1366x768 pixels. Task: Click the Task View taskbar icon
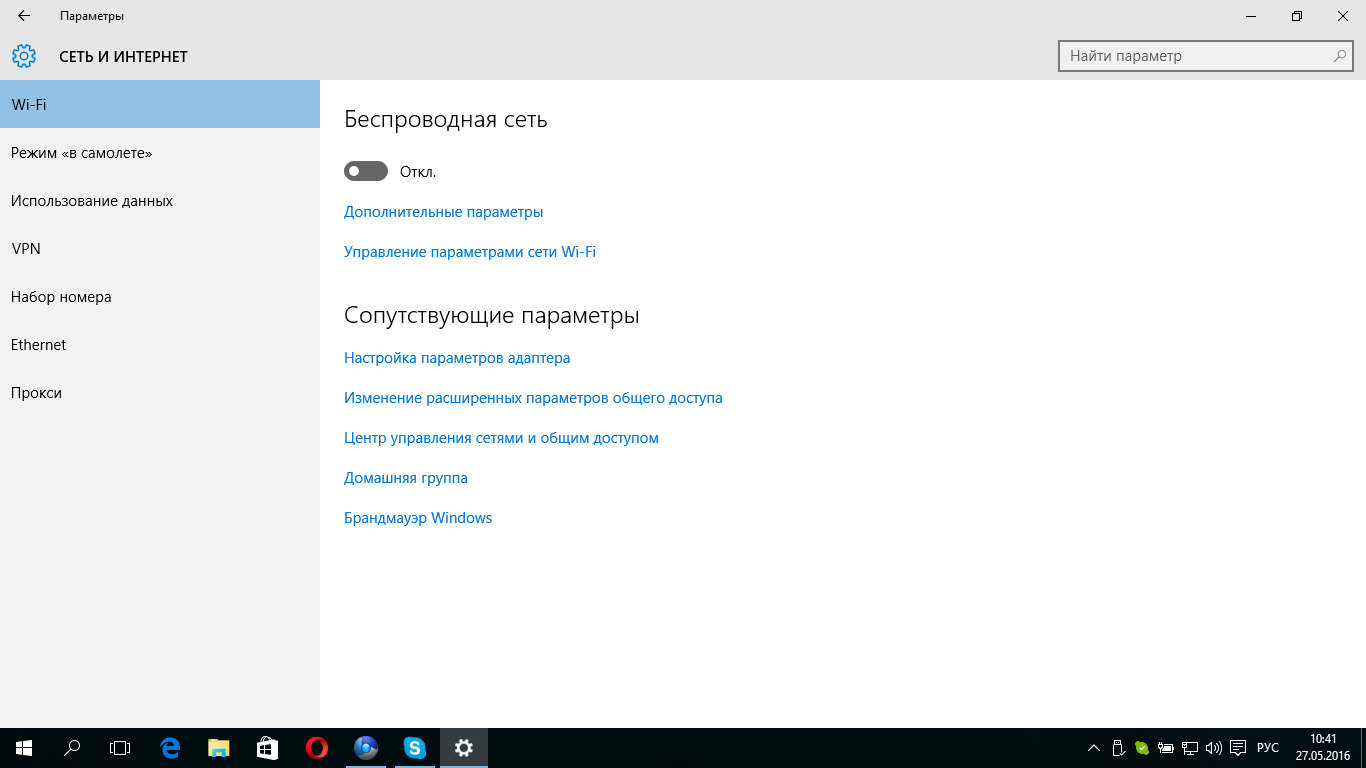click(120, 747)
